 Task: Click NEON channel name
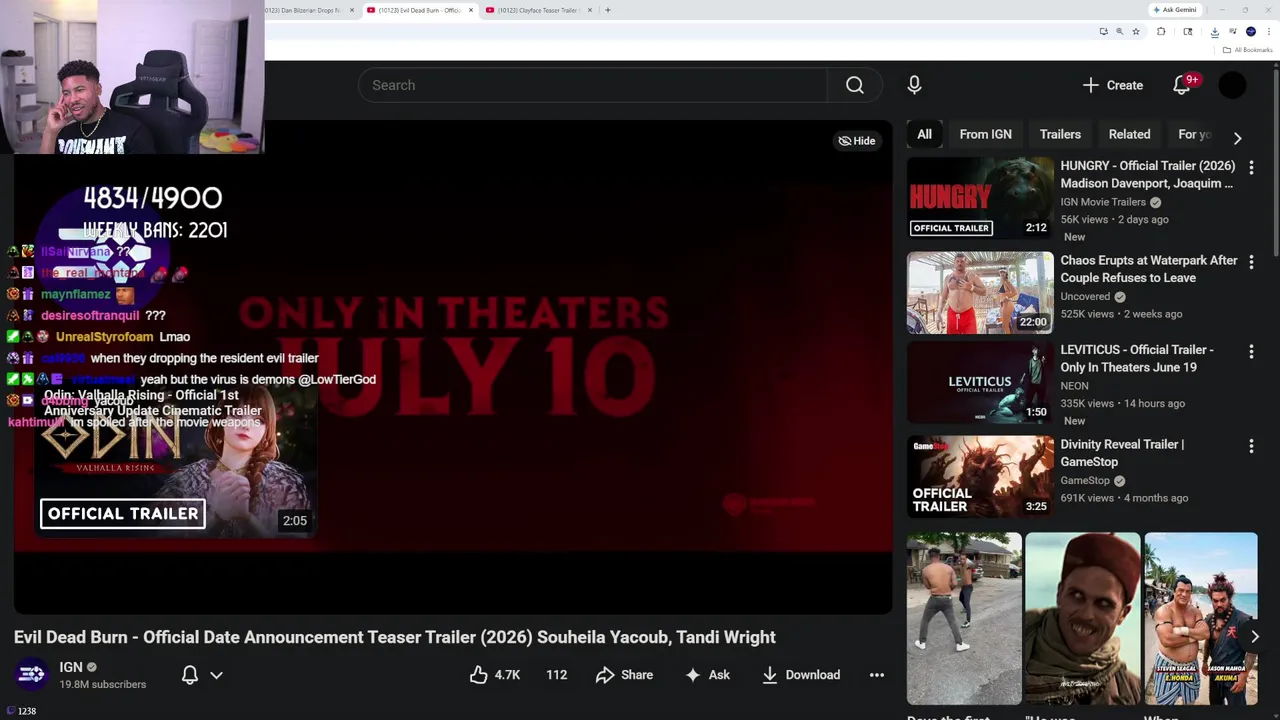(x=1074, y=385)
